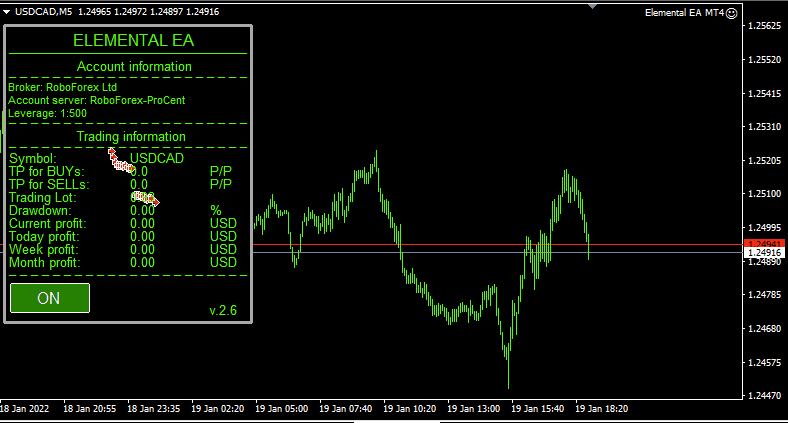Image resolution: width=788 pixels, height=423 pixels.
Task: Click the 'TP for BUYs:' label
Action: (47, 171)
